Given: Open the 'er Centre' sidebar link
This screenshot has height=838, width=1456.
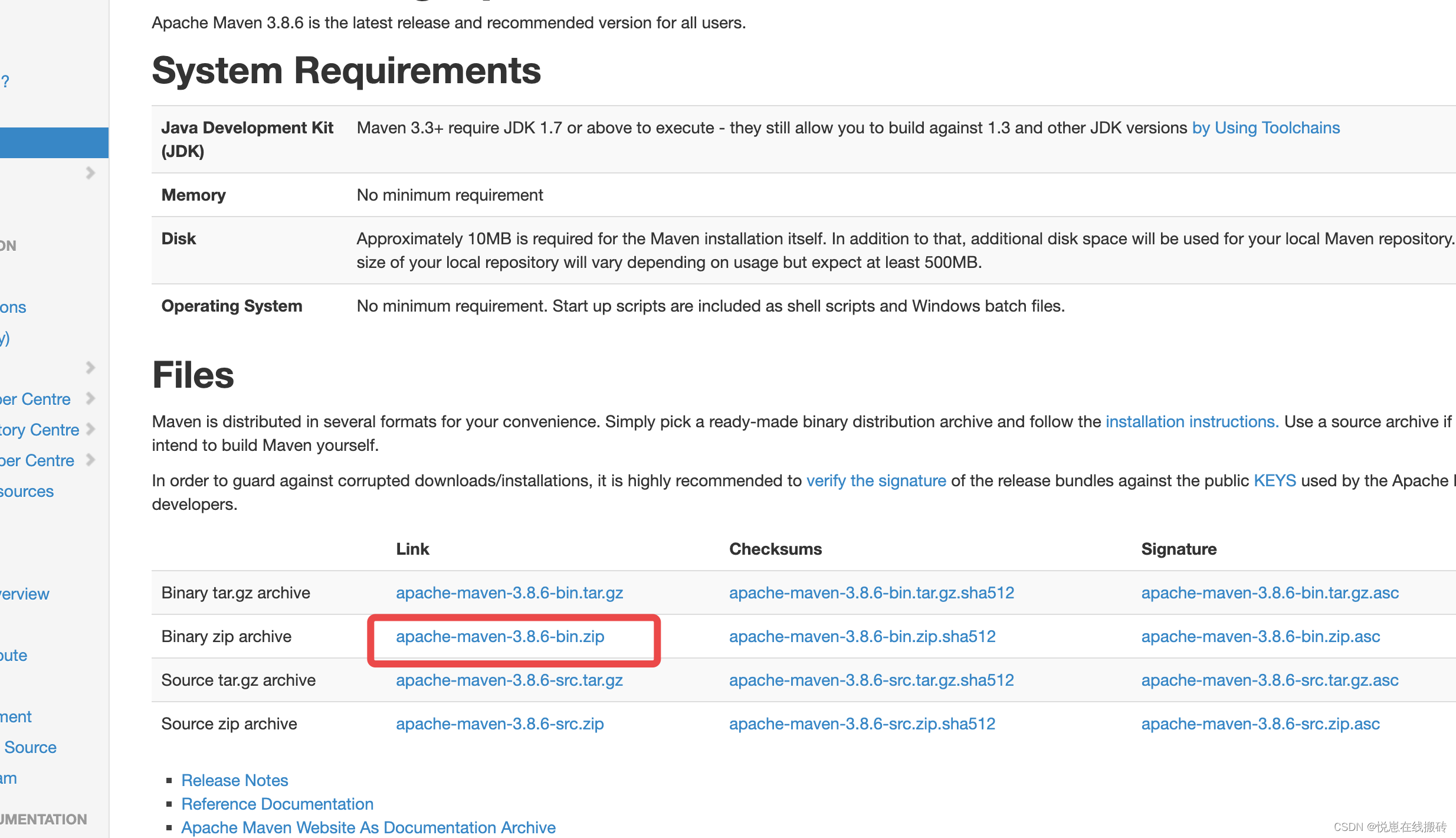Looking at the screenshot, I should point(35,399).
